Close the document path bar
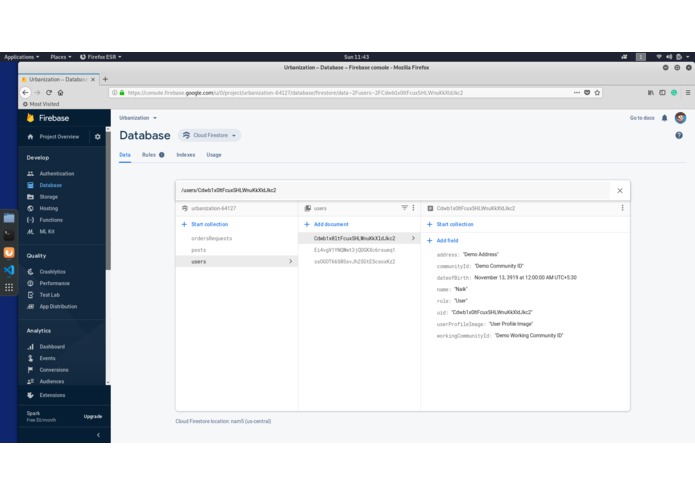Screen dimensions: 695x494 (x=620, y=191)
